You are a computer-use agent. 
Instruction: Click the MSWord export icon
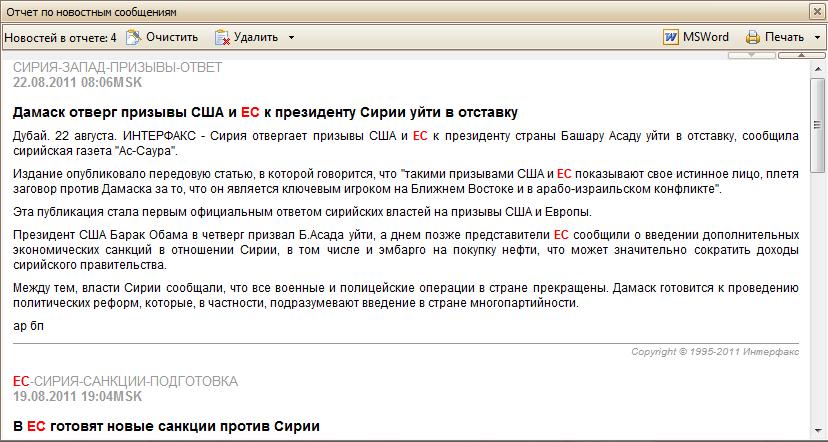pos(670,37)
